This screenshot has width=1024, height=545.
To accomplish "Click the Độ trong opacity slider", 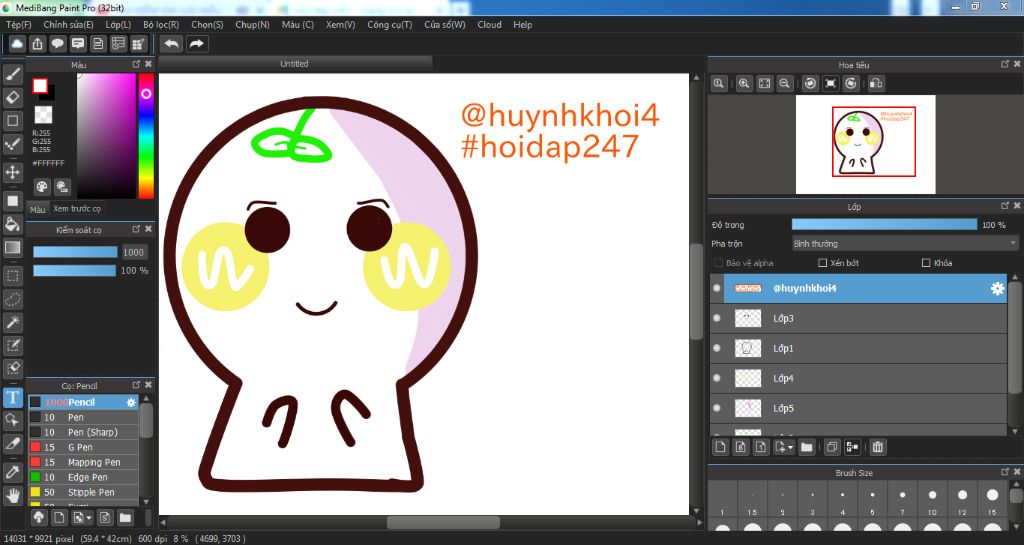I will tap(884, 225).
